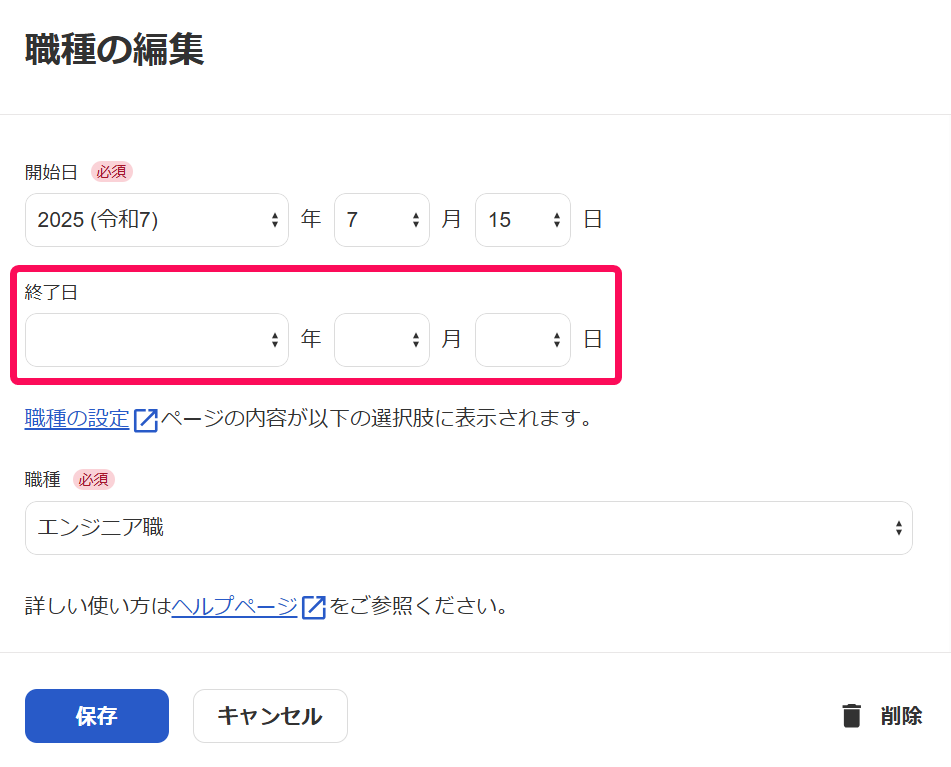Open the 職種 dropdown showing エンジニア職
The height and width of the screenshot is (767, 951).
[x=468, y=528]
